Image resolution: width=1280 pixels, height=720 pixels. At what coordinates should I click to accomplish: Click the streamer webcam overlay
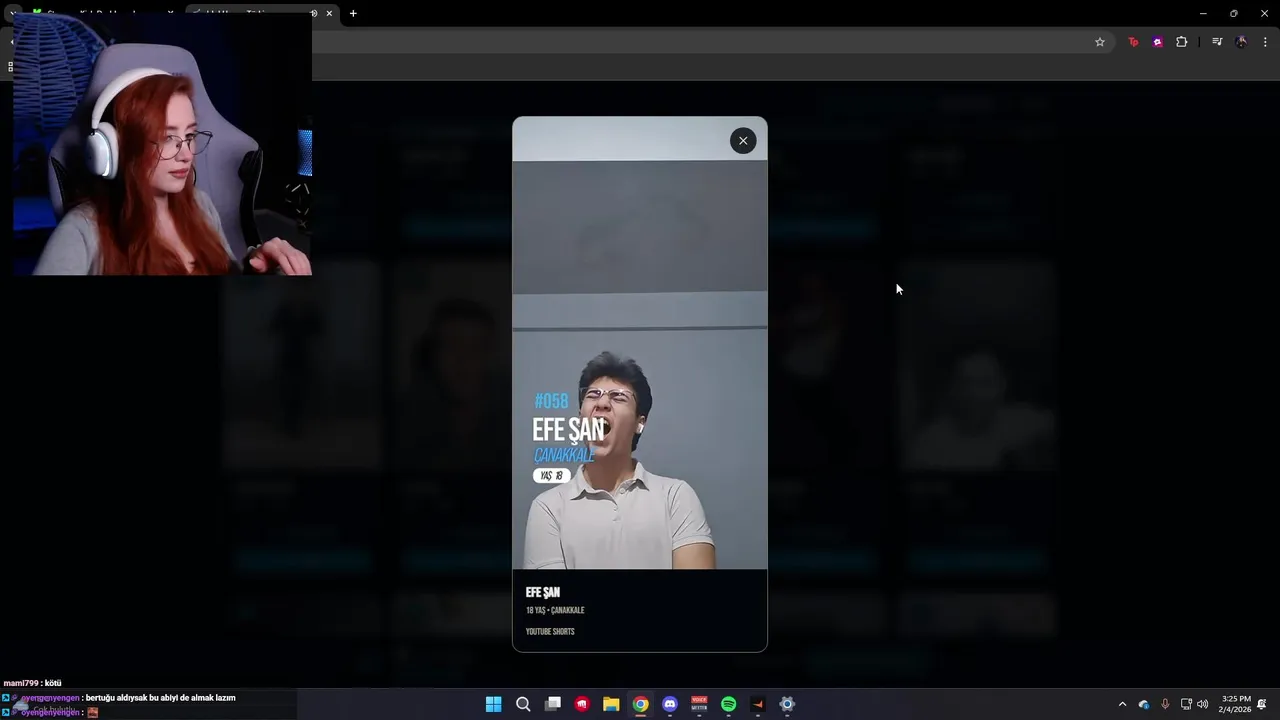coord(163,143)
